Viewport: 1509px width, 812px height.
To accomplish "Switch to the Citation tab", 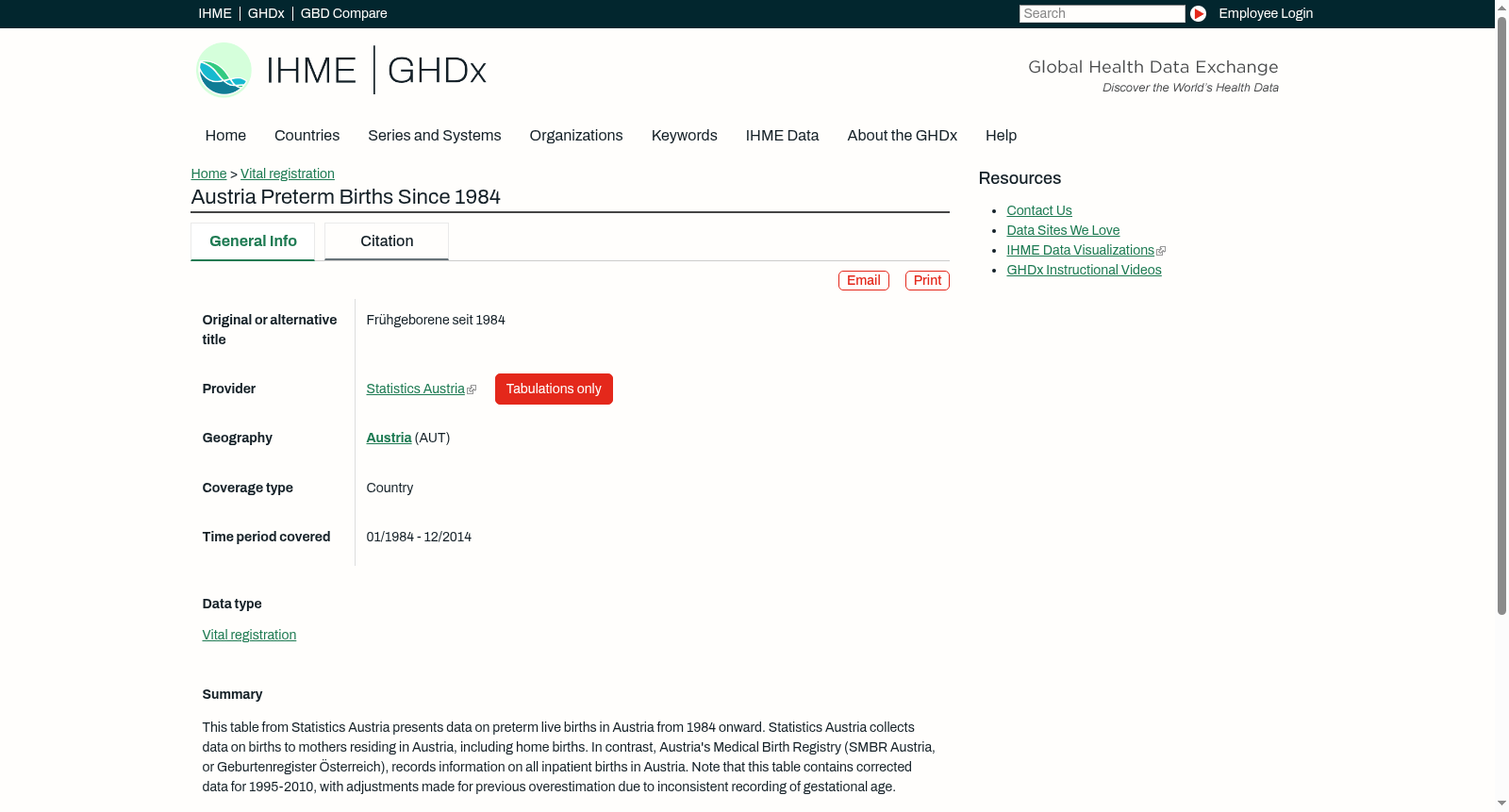I will pyautogui.click(x=387, y=241).
